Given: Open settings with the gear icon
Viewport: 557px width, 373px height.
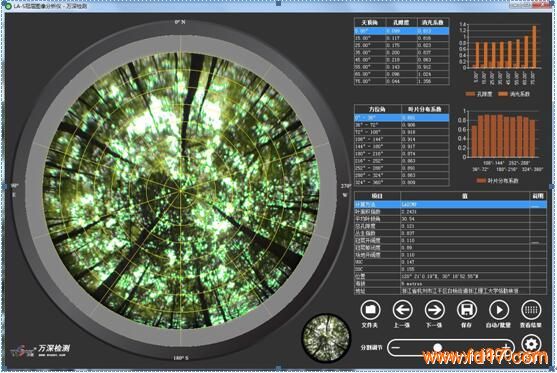Looking at the screenshot, I should [531, 344].
